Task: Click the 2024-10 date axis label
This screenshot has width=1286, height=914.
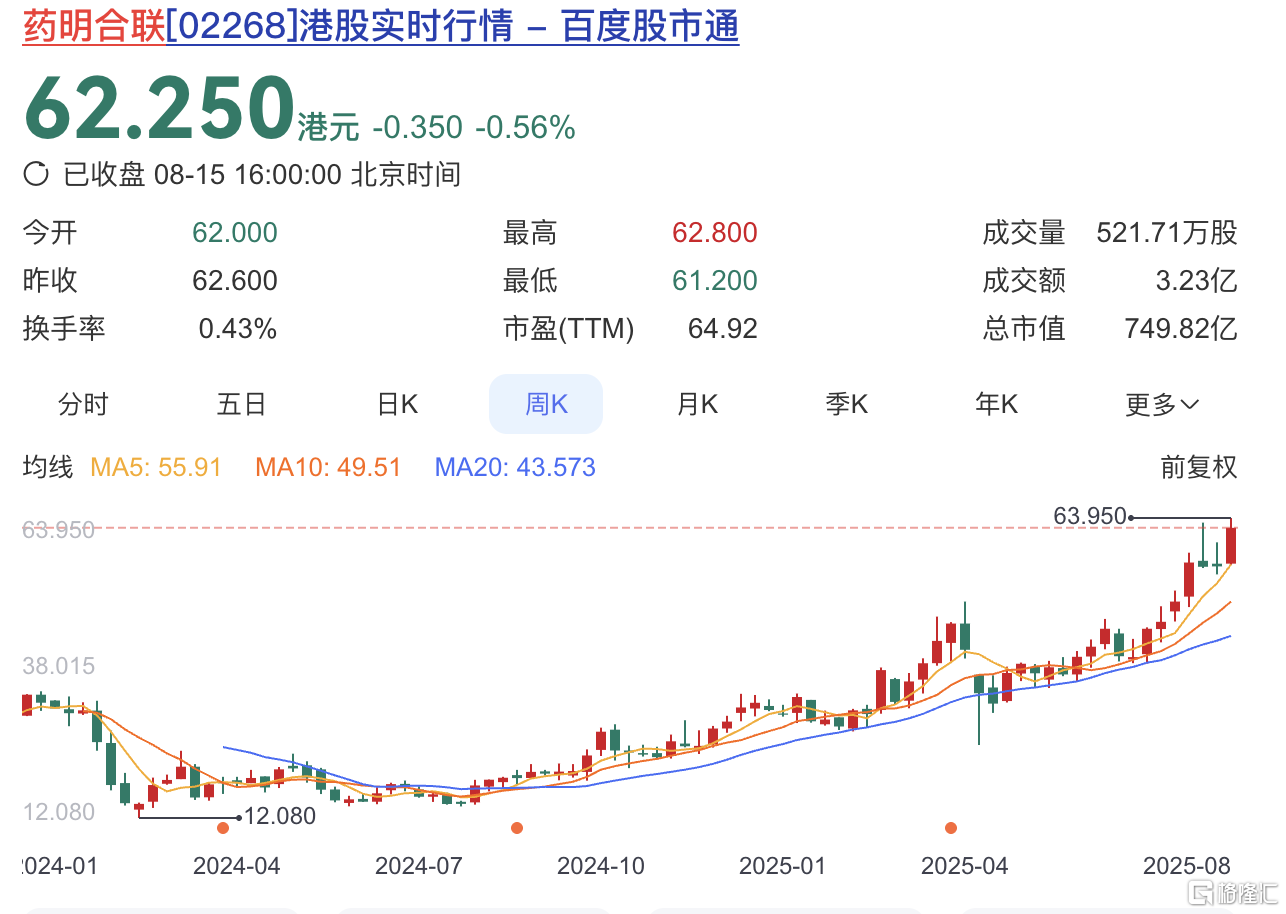Action: (600, 865)
